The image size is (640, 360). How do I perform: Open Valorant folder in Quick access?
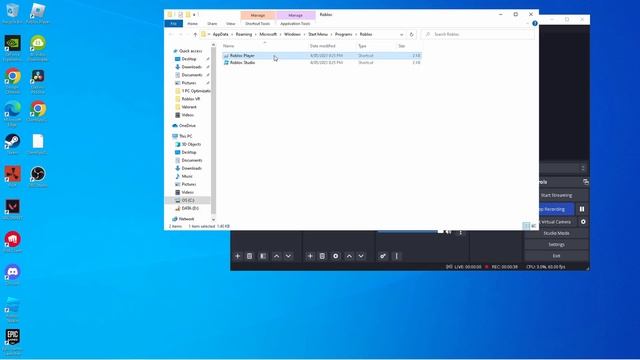[189, 107]
